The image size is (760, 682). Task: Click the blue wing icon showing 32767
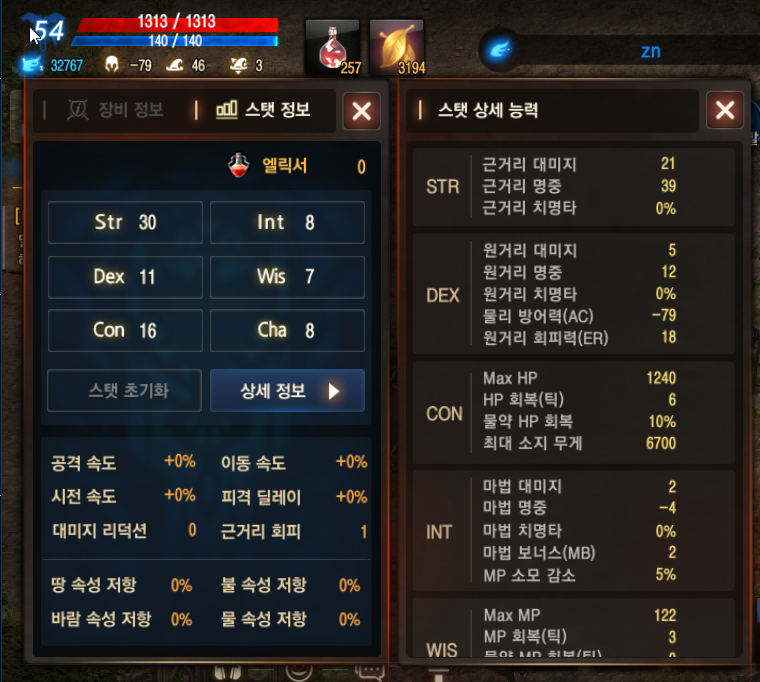(32, 64)
